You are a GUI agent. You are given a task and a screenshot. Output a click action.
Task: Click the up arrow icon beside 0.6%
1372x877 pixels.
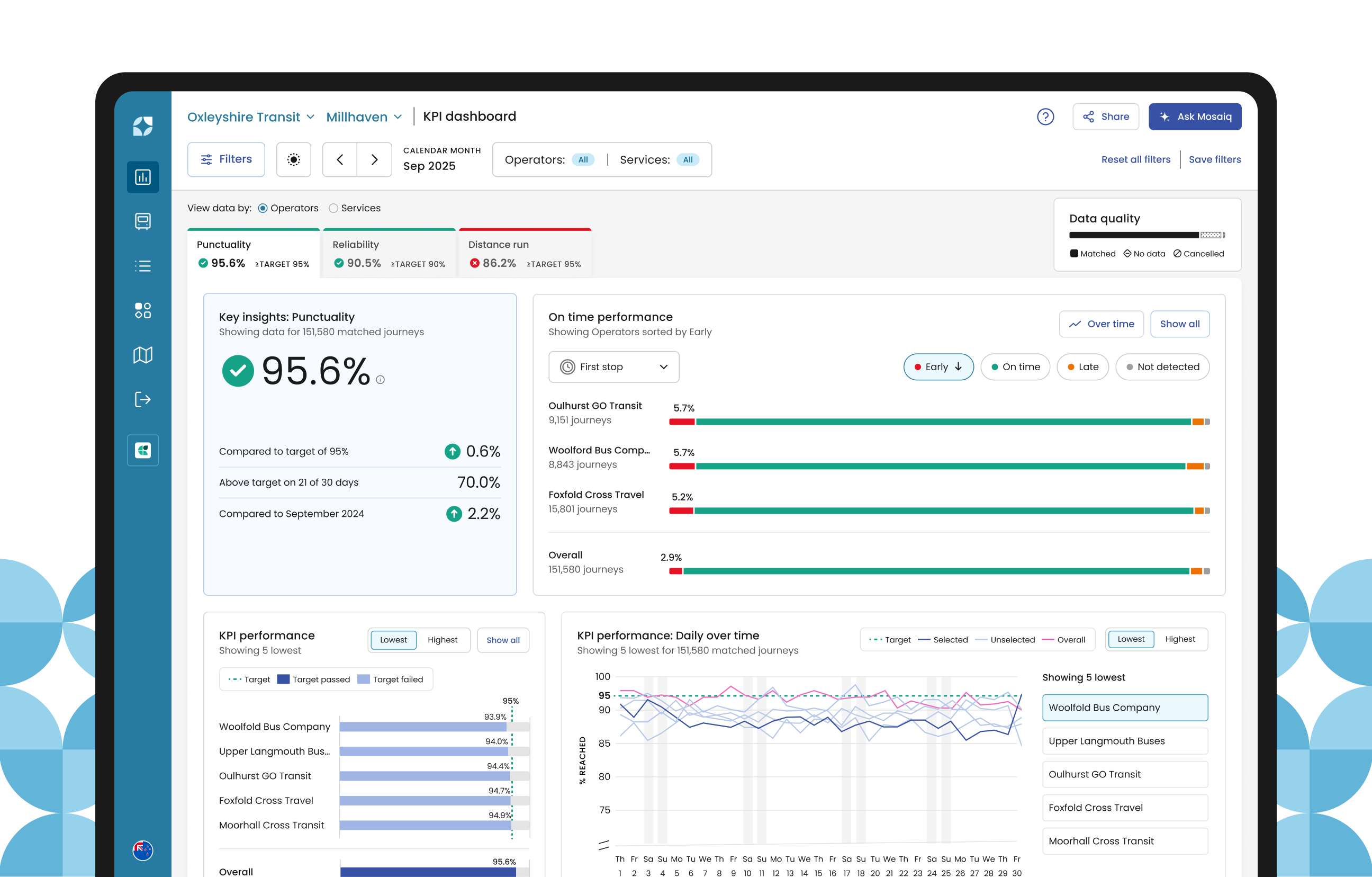(453, 452)
